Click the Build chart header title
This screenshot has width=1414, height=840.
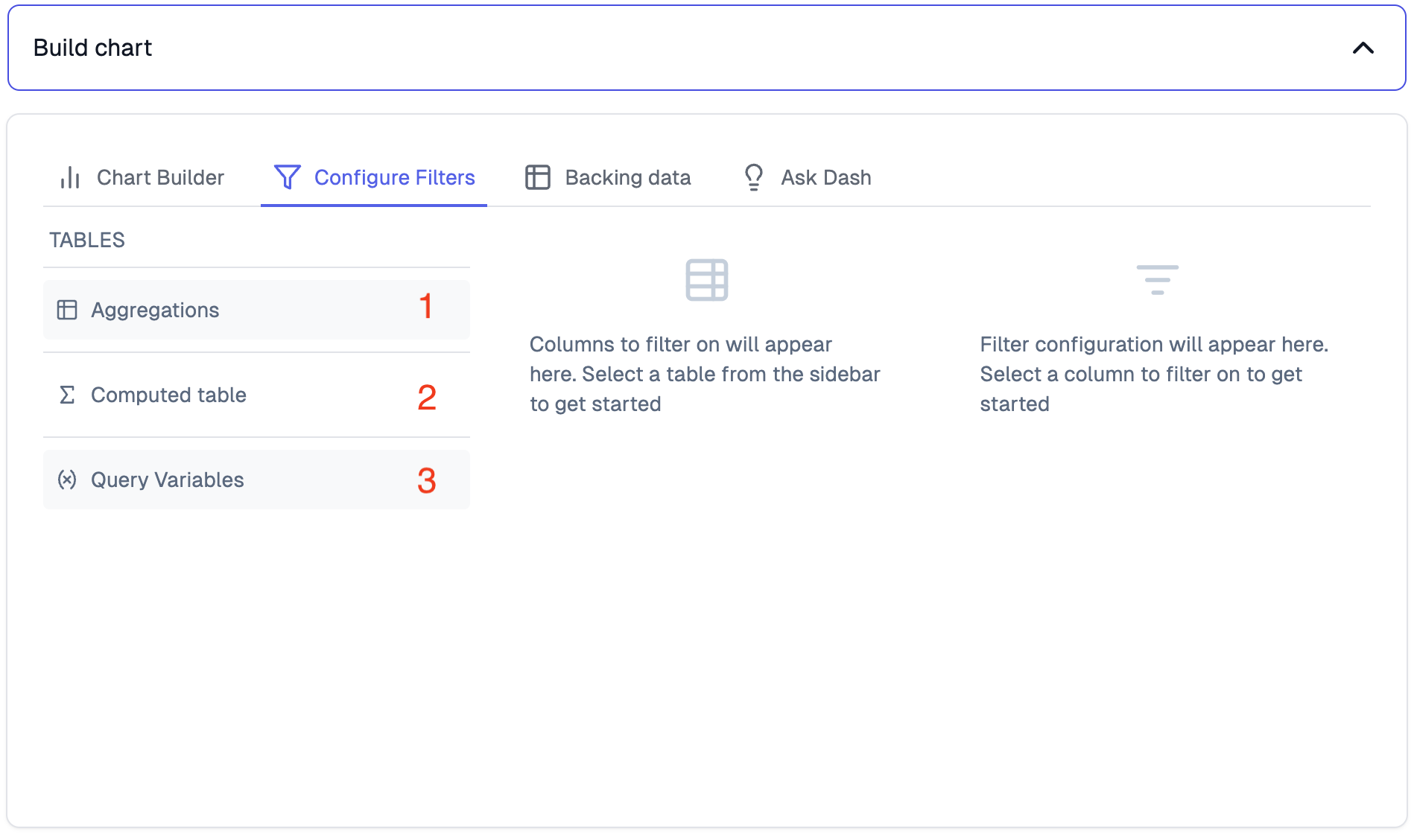pos(92,48)
